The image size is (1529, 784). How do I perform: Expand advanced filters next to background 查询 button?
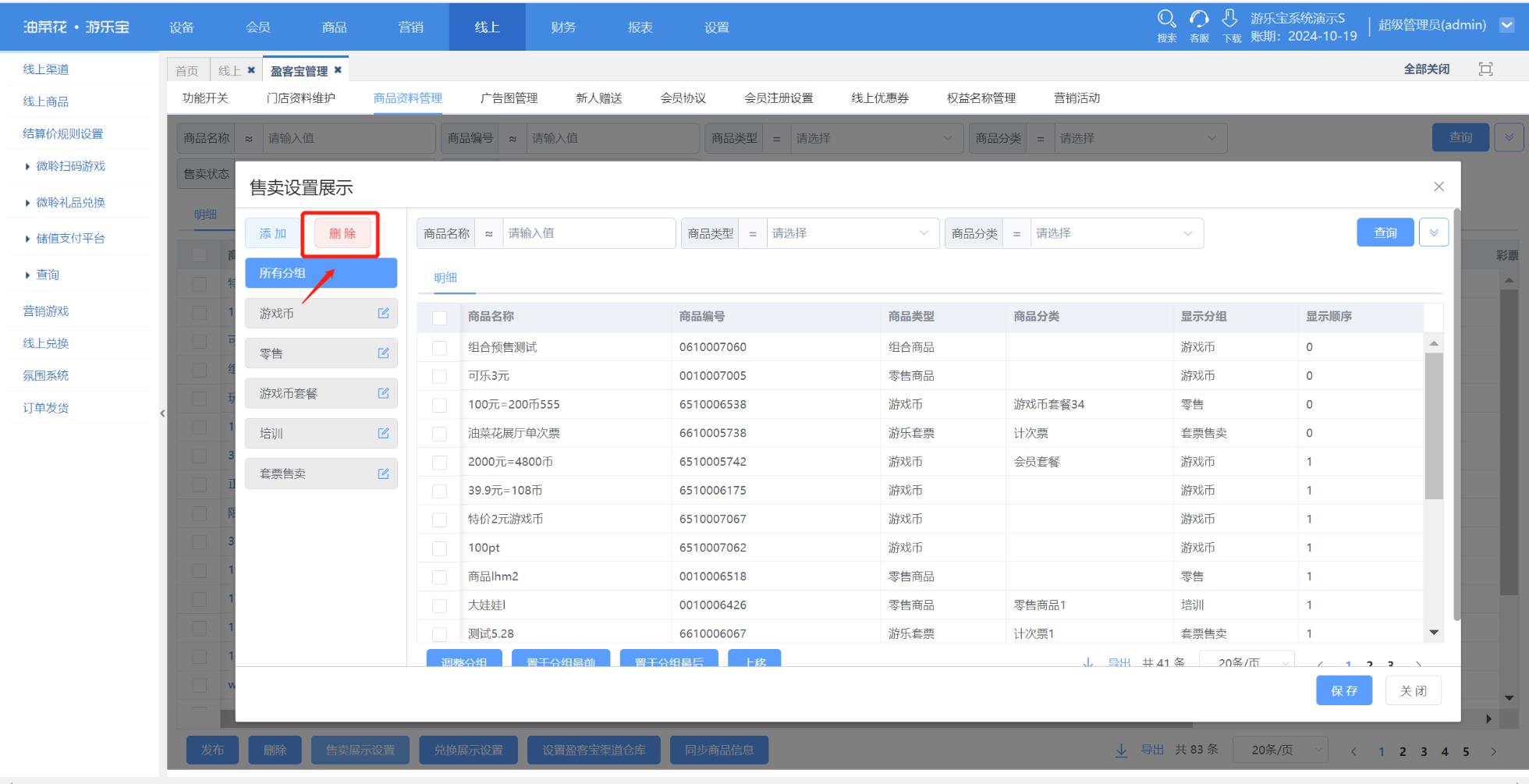click(x=1509, y=137)
